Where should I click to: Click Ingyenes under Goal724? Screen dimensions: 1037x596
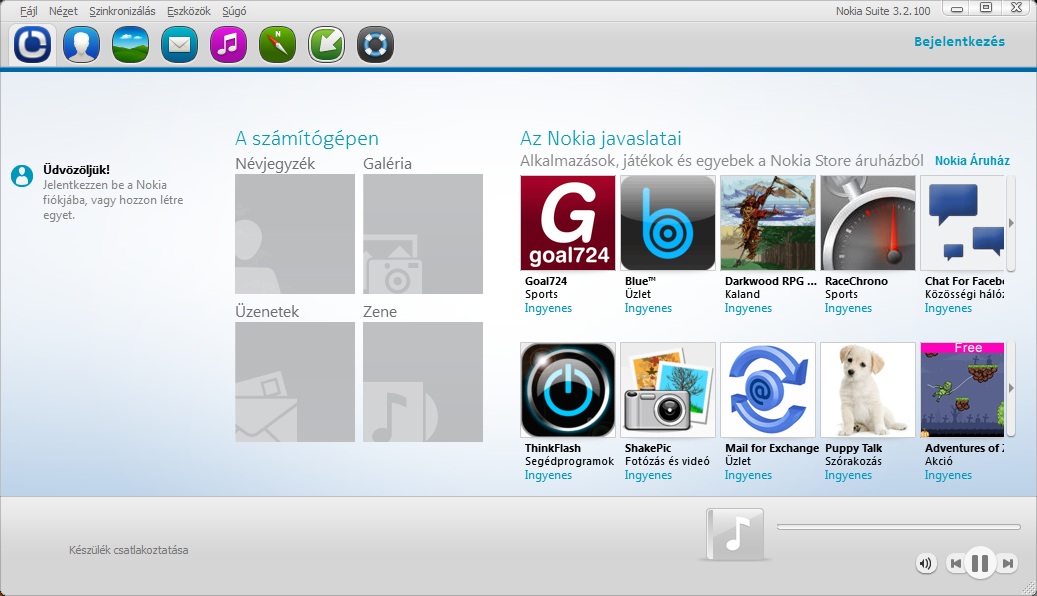coord(548,308)
